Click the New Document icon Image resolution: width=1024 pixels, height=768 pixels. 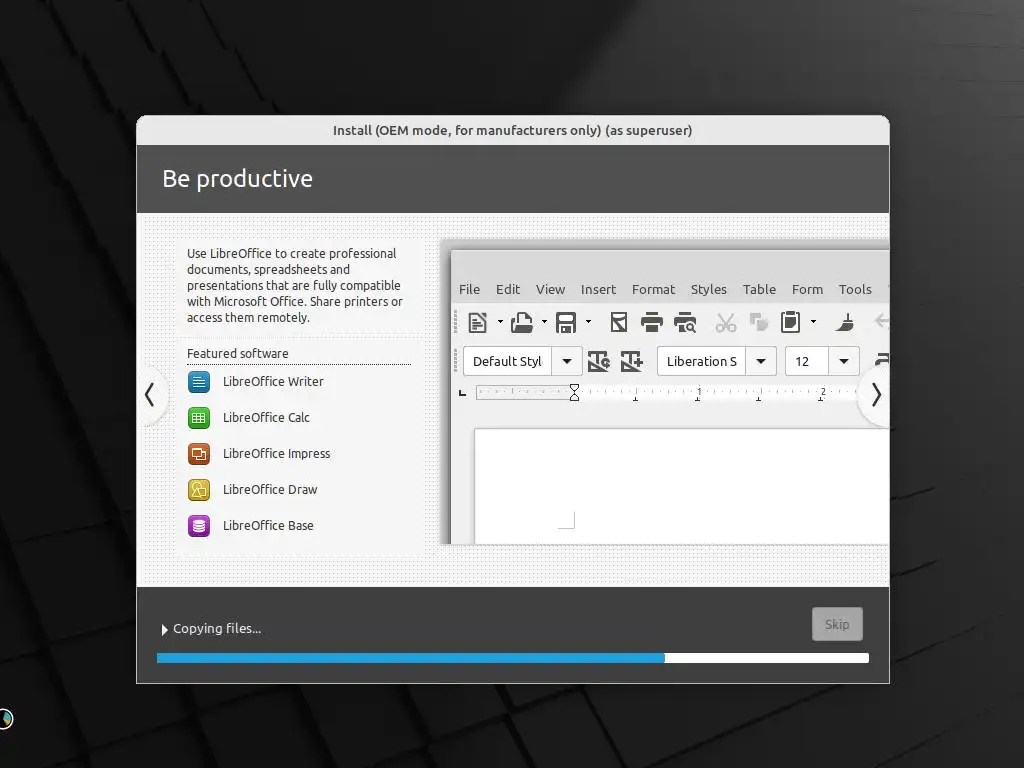point(477,322)
